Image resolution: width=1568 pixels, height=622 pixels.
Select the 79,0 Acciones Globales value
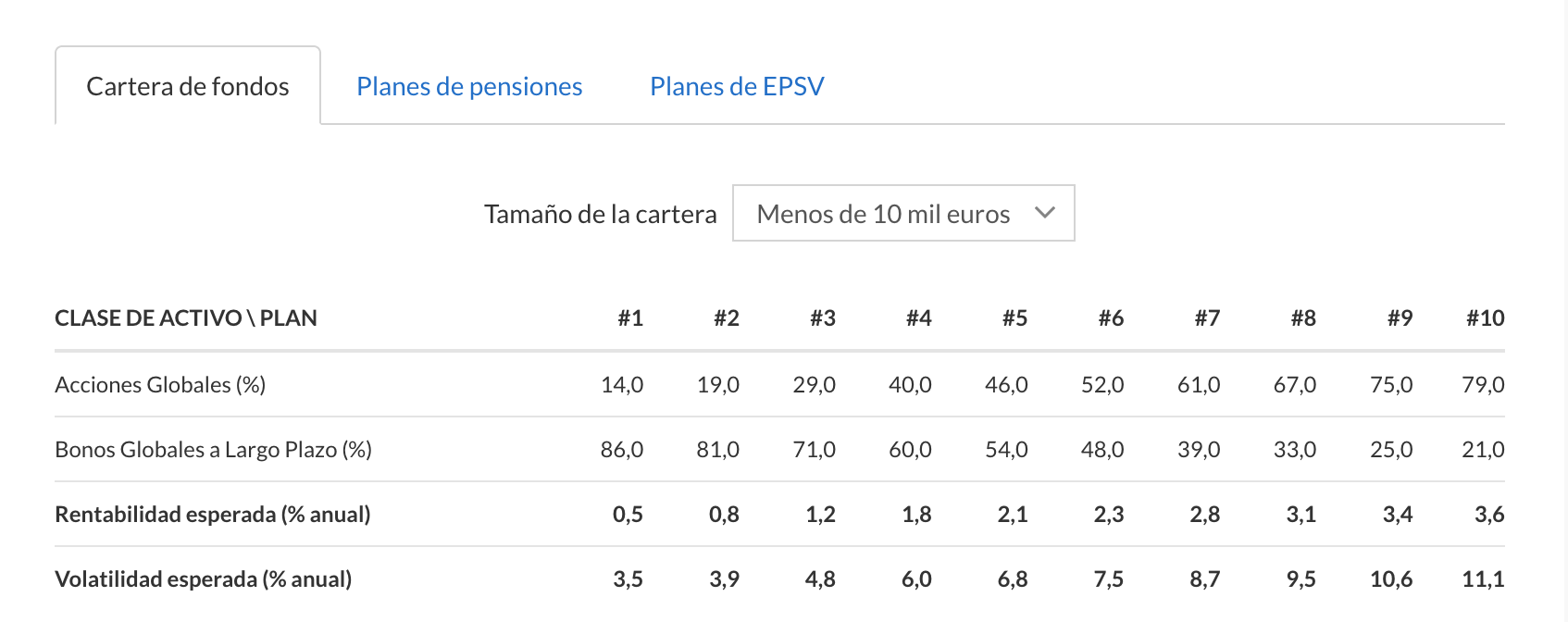[1483, 384]
